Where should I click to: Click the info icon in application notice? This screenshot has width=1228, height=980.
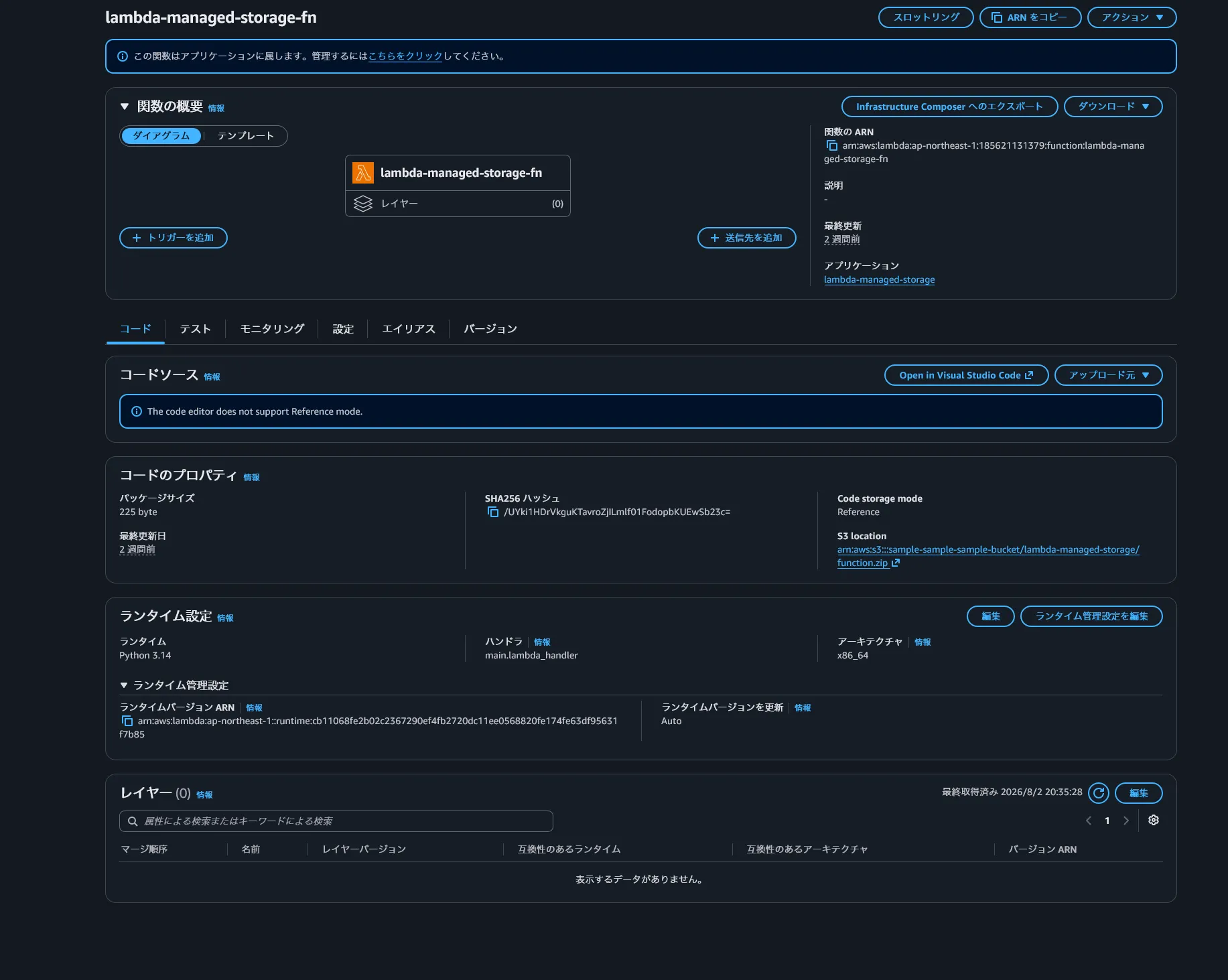click(x=123, y=56)
